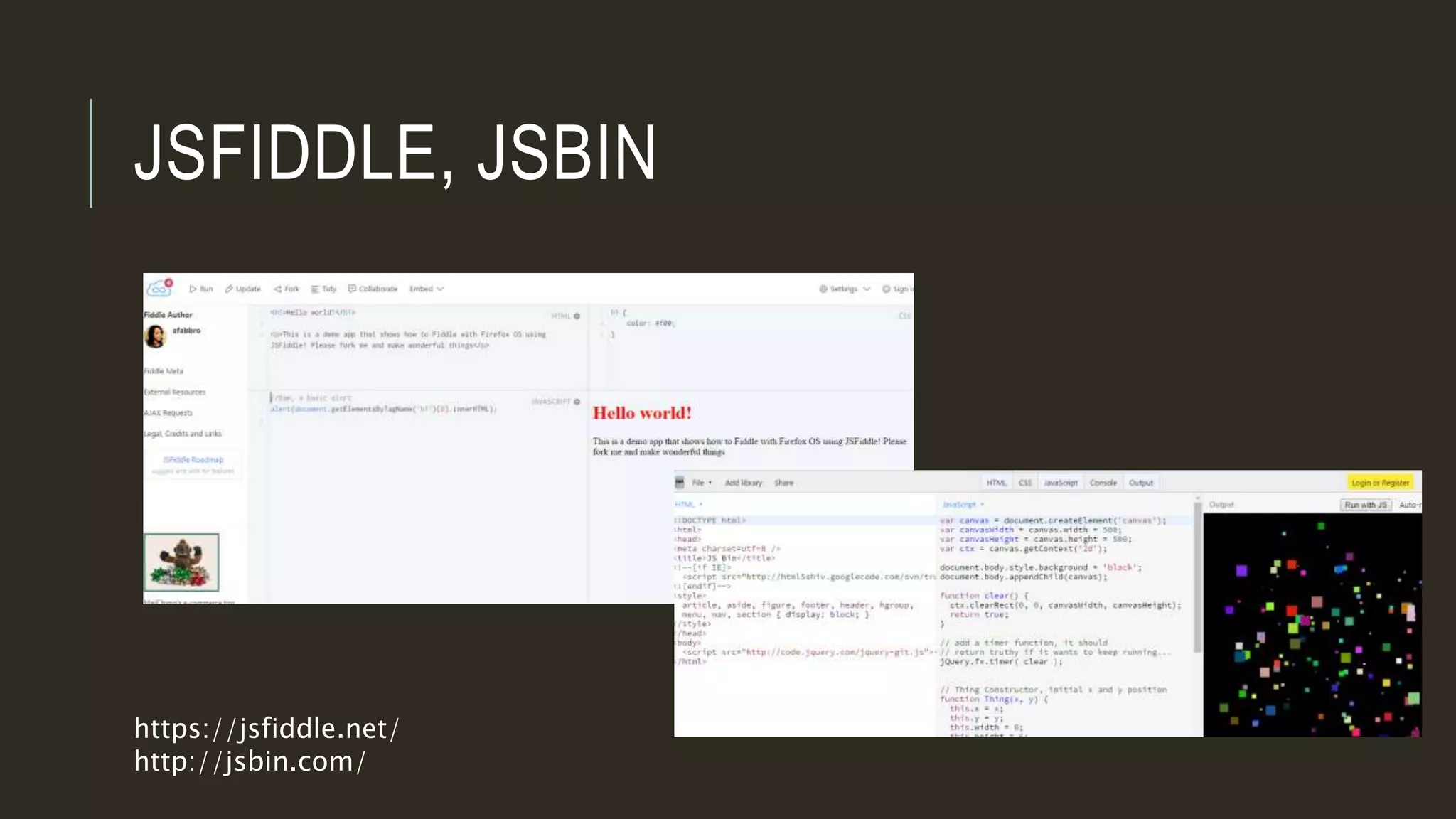This screenshot has height=819, width=1456.
Task: Click the https://jsfiddle.net/ text
Action: click(267, 729)
